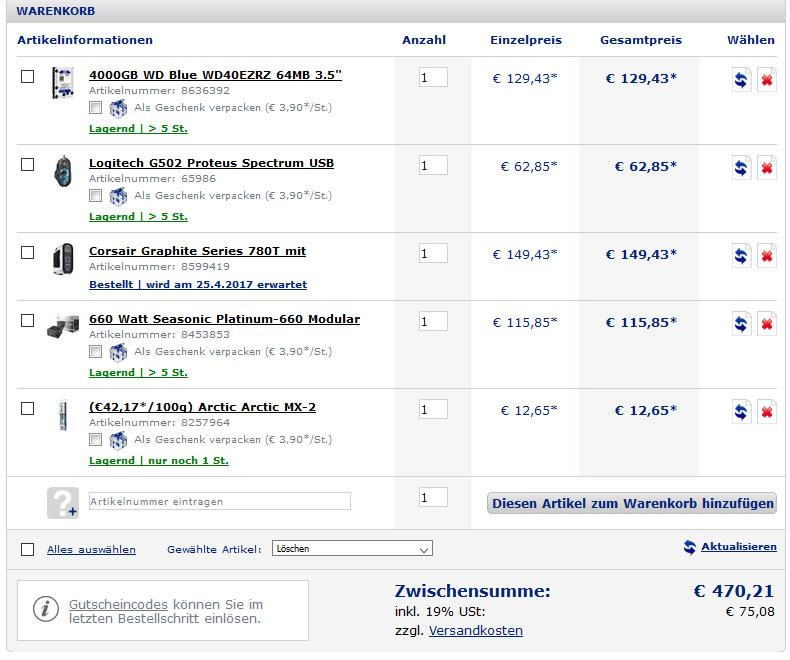This screenshot has height=660, width=790.
Task: Click gift box icon for Logitech G502
Action: [x=118, y=196]
